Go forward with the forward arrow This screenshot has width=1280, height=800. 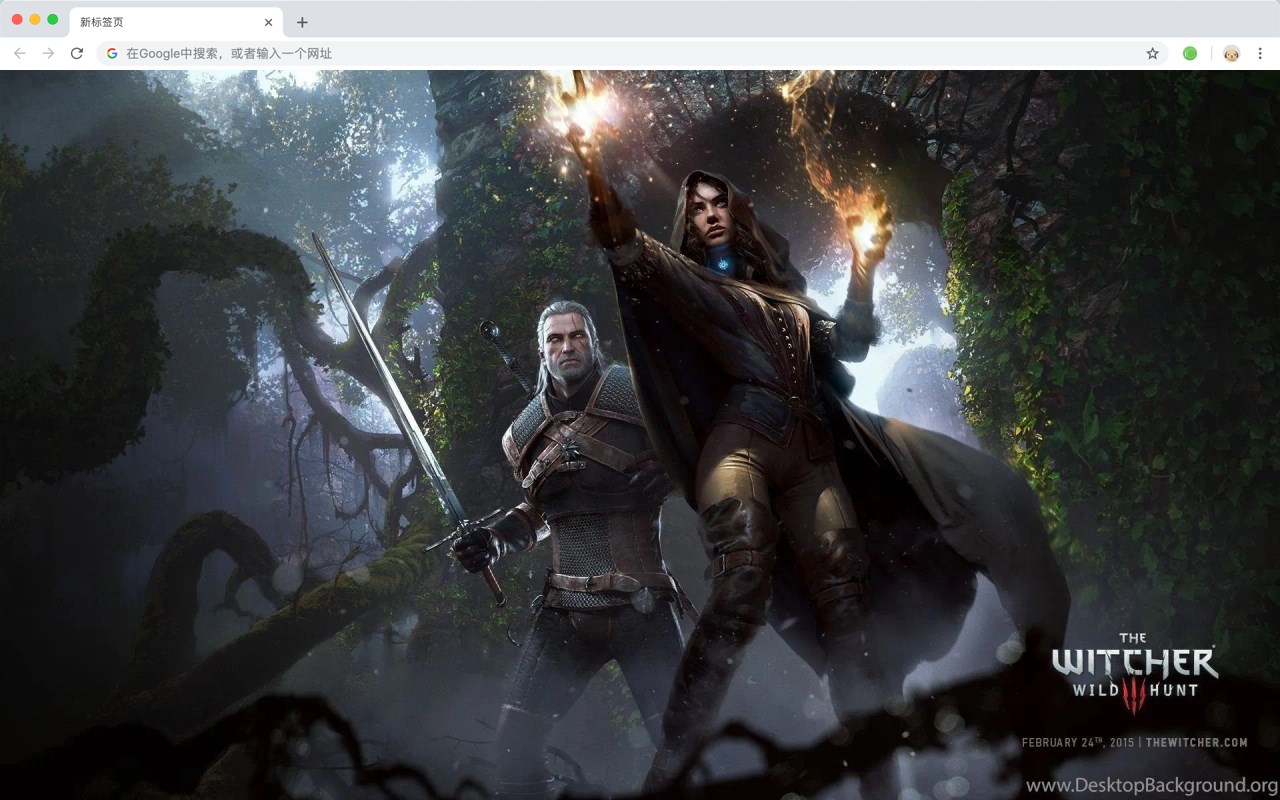(48, 53)
